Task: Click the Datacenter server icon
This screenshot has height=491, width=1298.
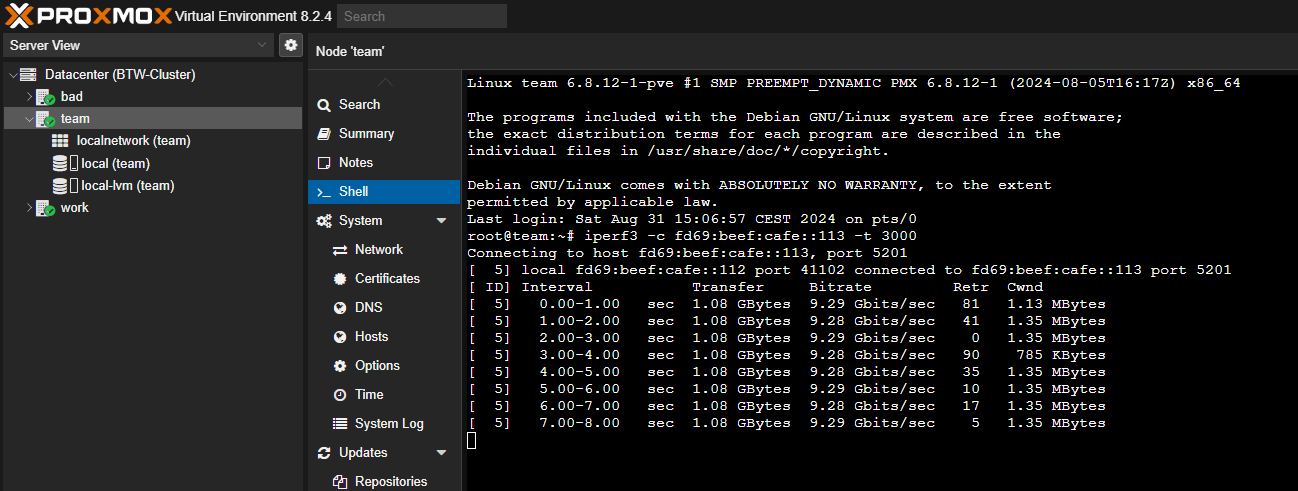Action: point(28,75)
